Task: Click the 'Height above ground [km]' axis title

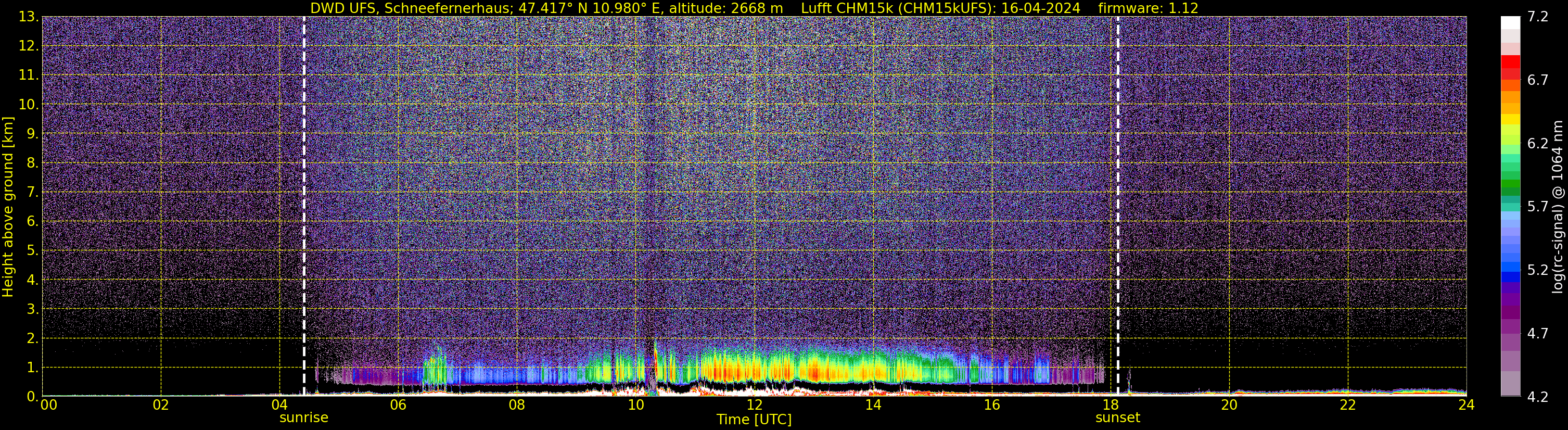Action: click(8, 207)
